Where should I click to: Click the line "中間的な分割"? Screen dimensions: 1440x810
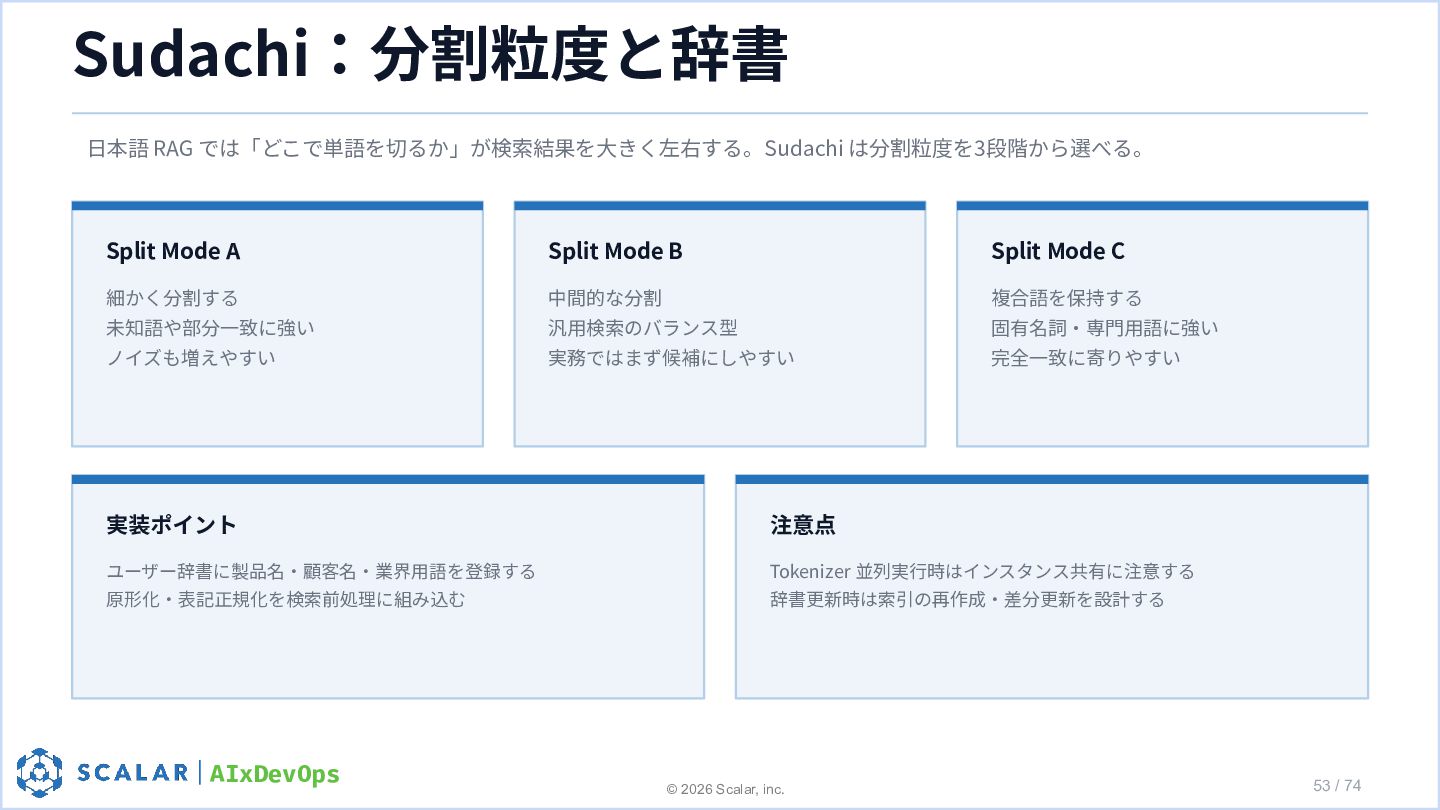tap(604, 298)
